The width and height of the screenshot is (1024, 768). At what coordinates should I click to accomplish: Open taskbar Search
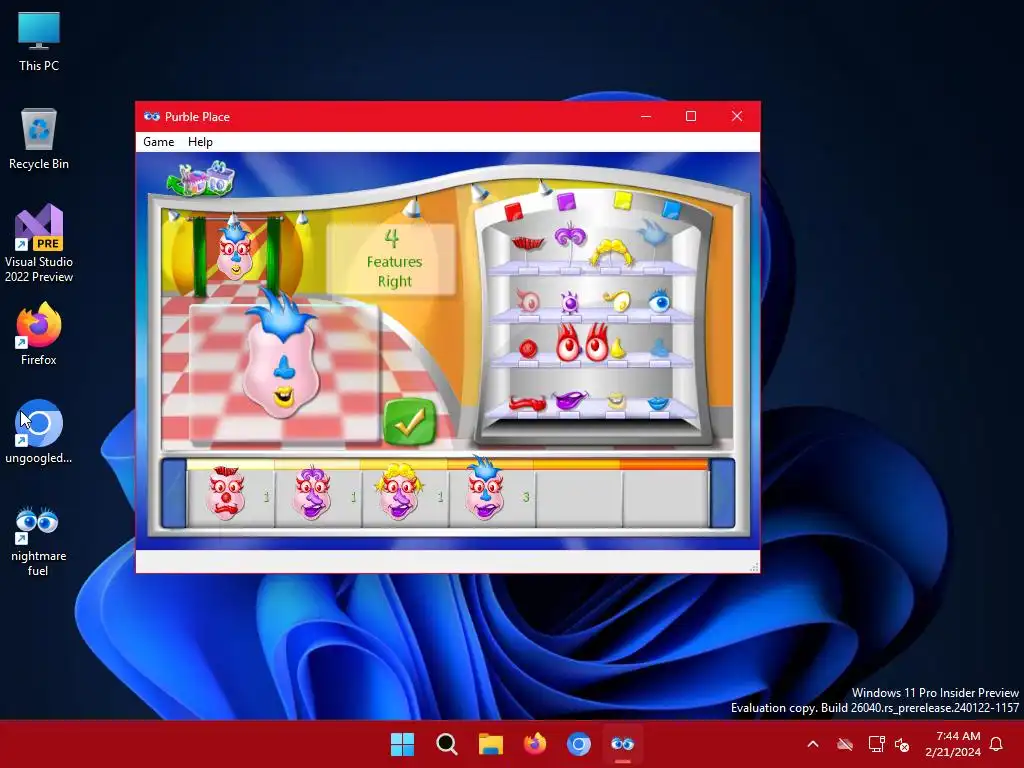click(447, 744)
